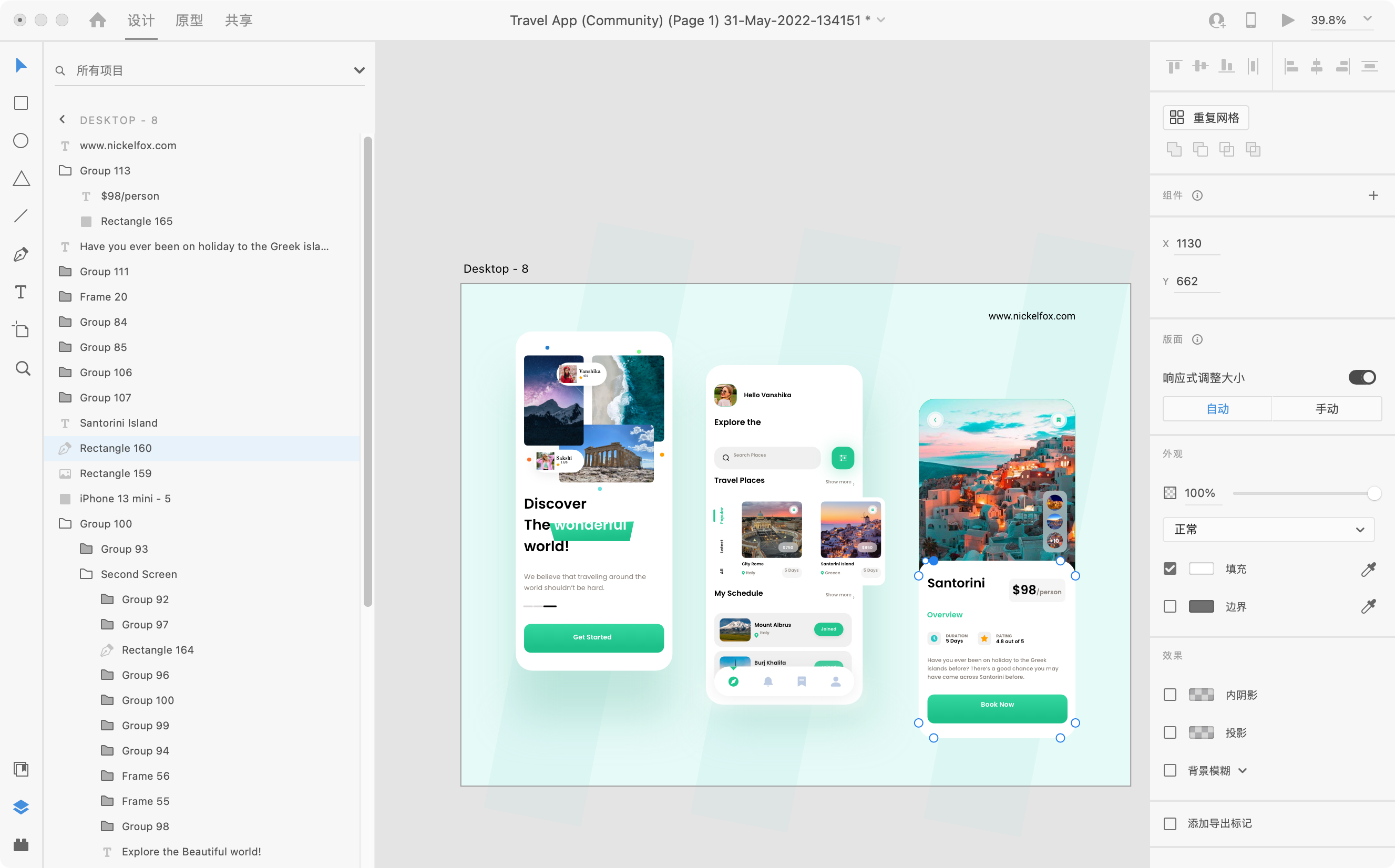Click the fill color swatch
The image size is (1395, 868).
coord(1202,569)
